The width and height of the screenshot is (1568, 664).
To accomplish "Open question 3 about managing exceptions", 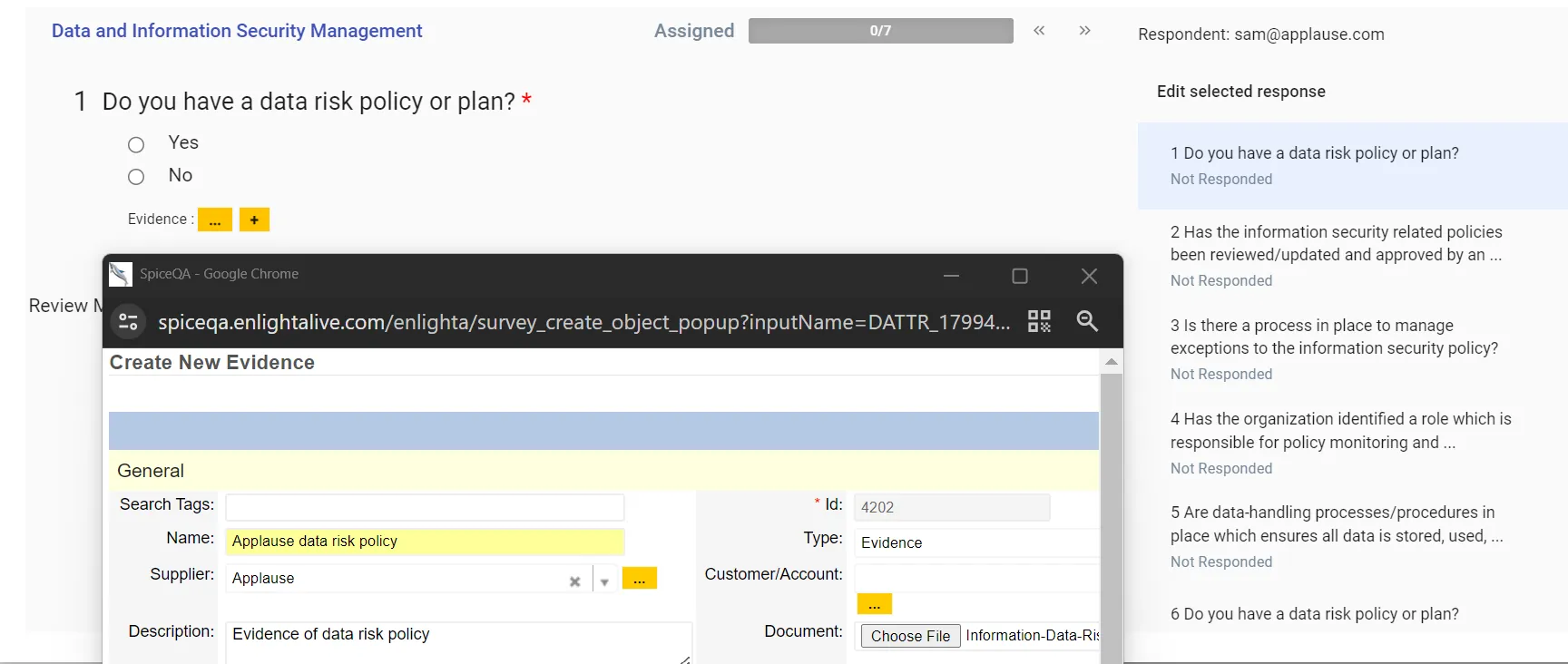I will coord(1334,337).
